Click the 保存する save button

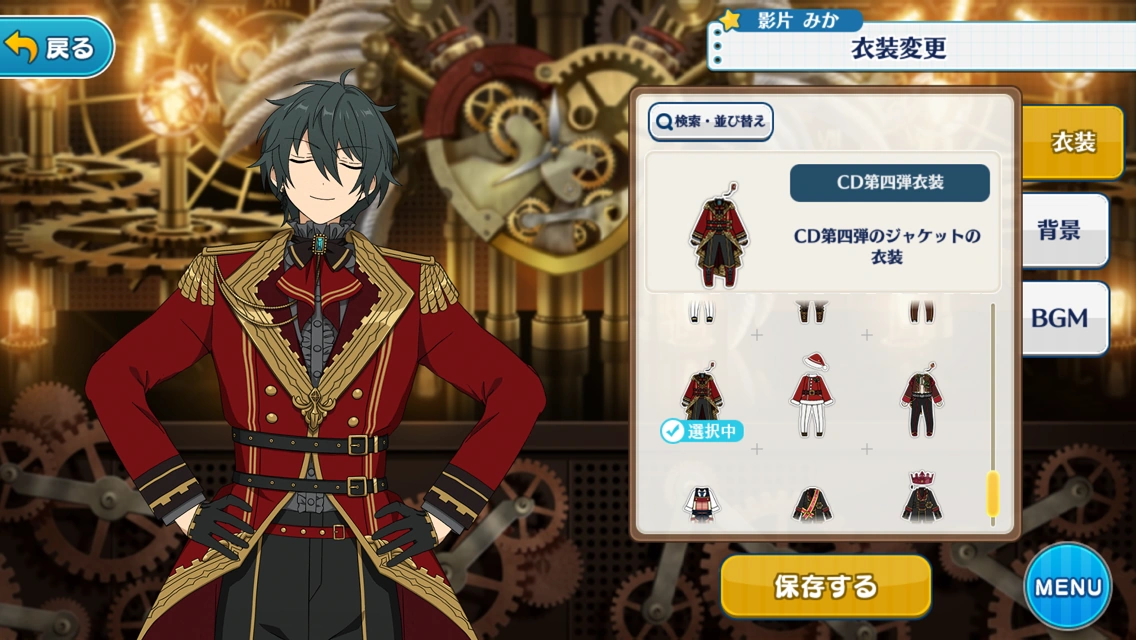(825, 586)
